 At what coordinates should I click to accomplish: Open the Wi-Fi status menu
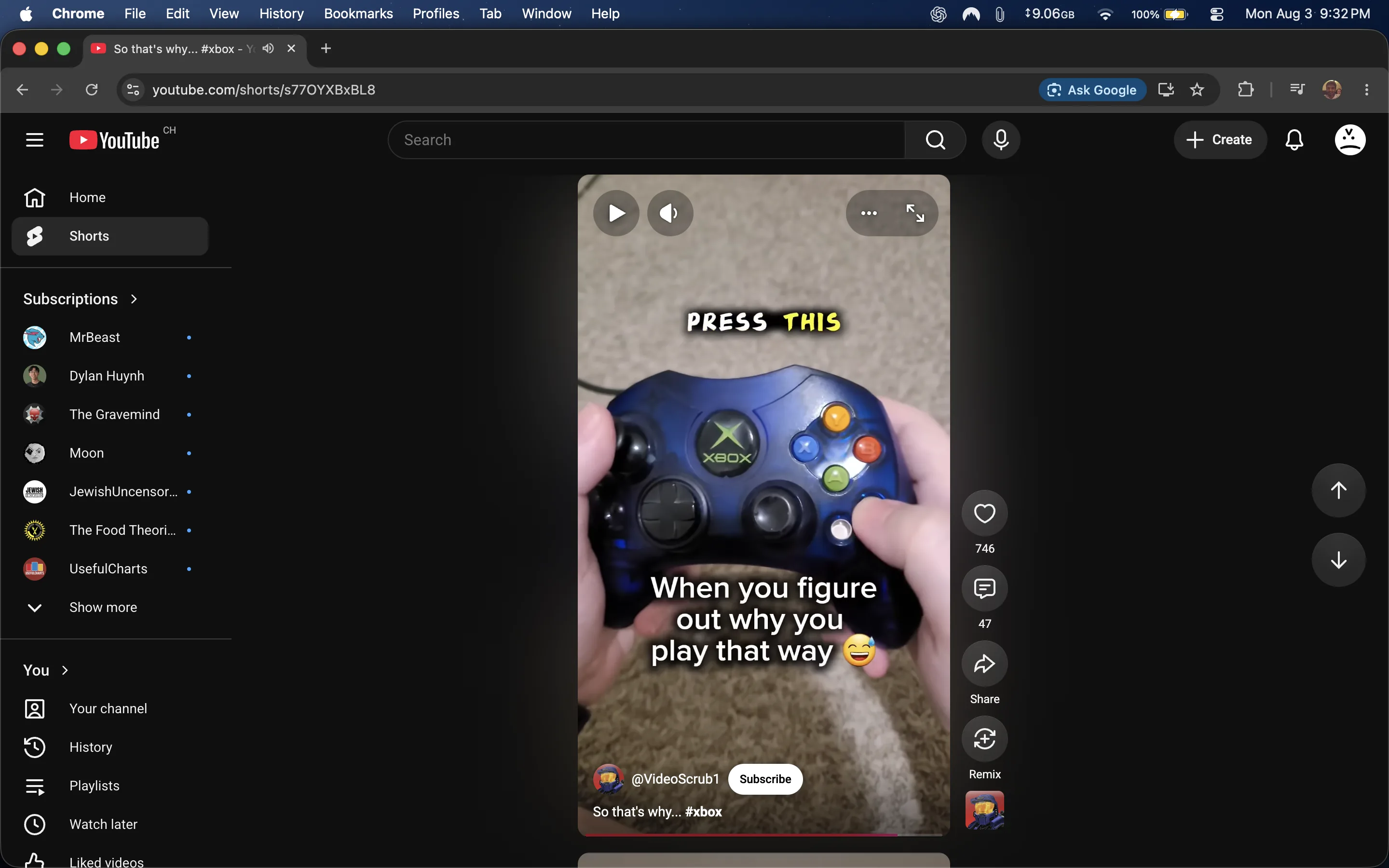(1105, 14)
